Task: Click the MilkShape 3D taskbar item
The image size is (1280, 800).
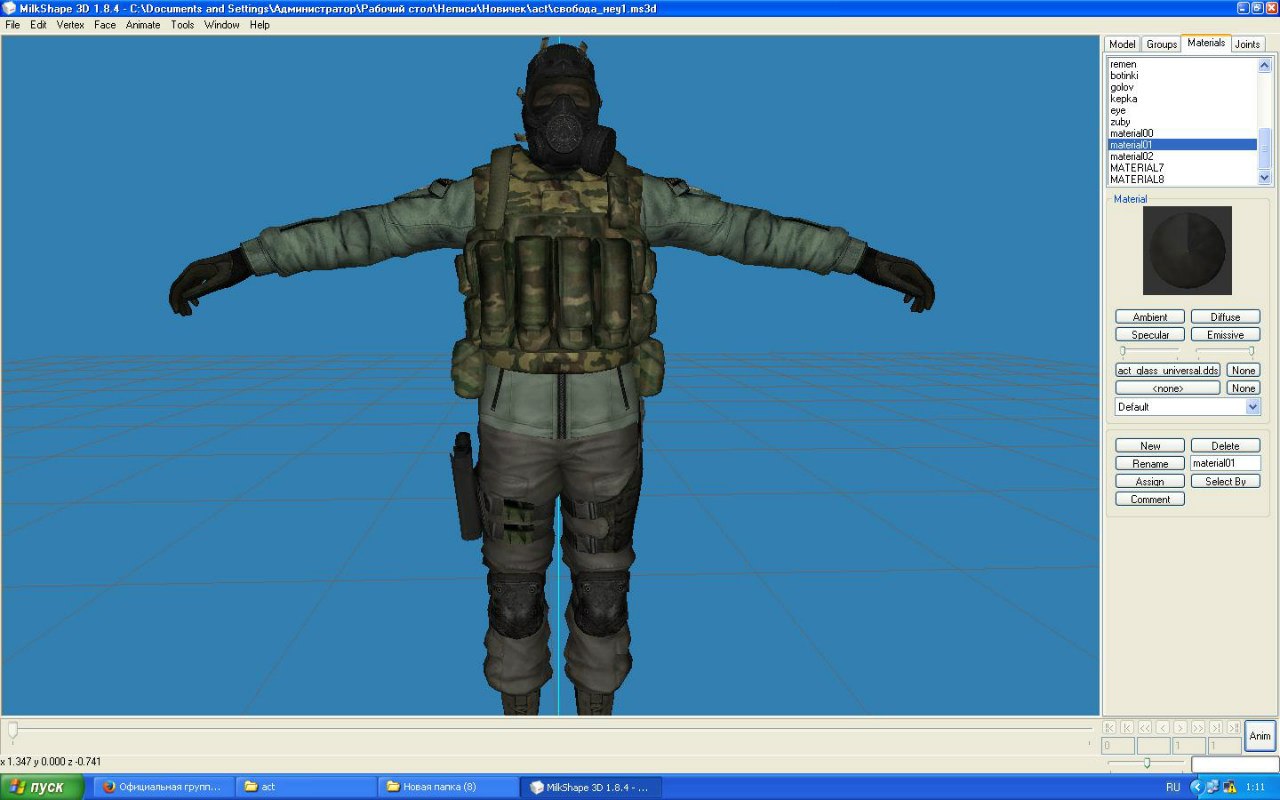Action: 591,787
